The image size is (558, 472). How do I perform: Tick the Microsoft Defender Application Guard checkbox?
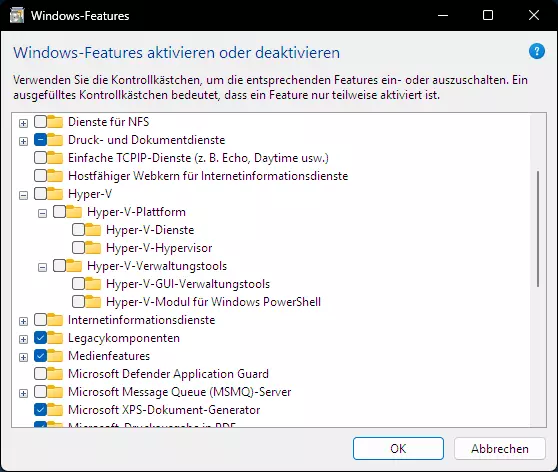(40, 373)
